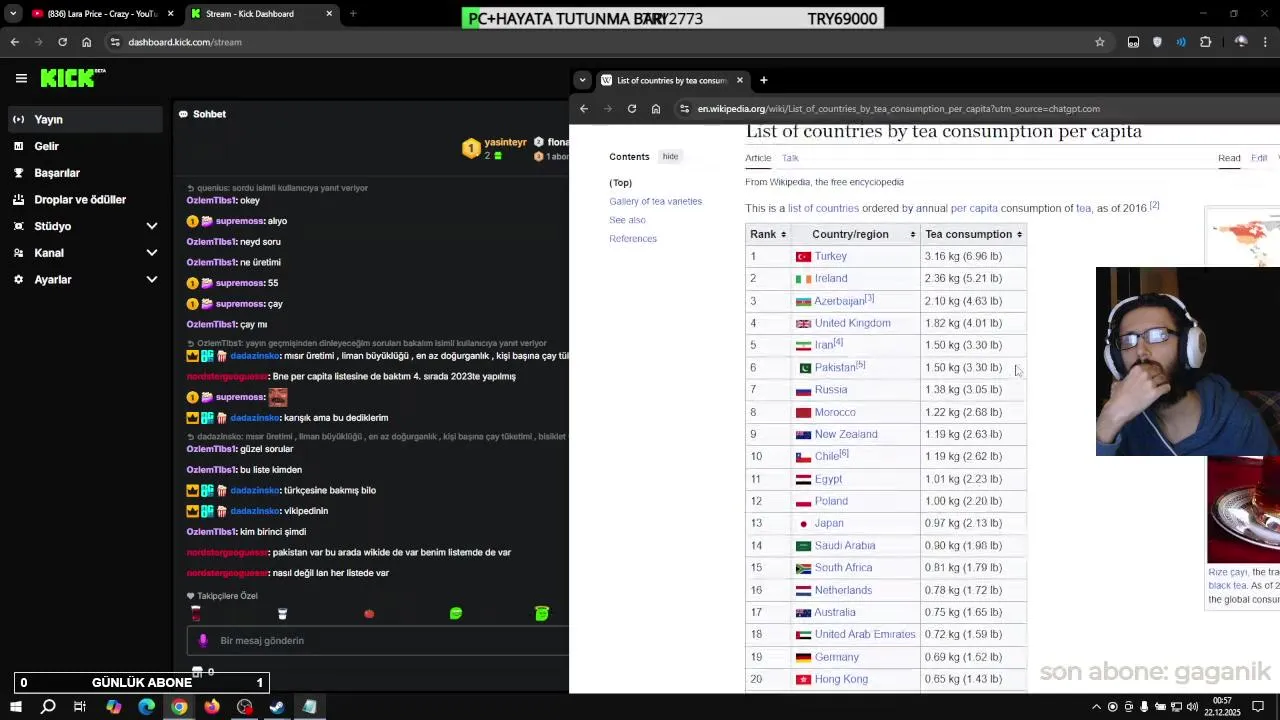The image size is (1280, 720).
Task: Jump to the References section
Action: coord(633,239)
